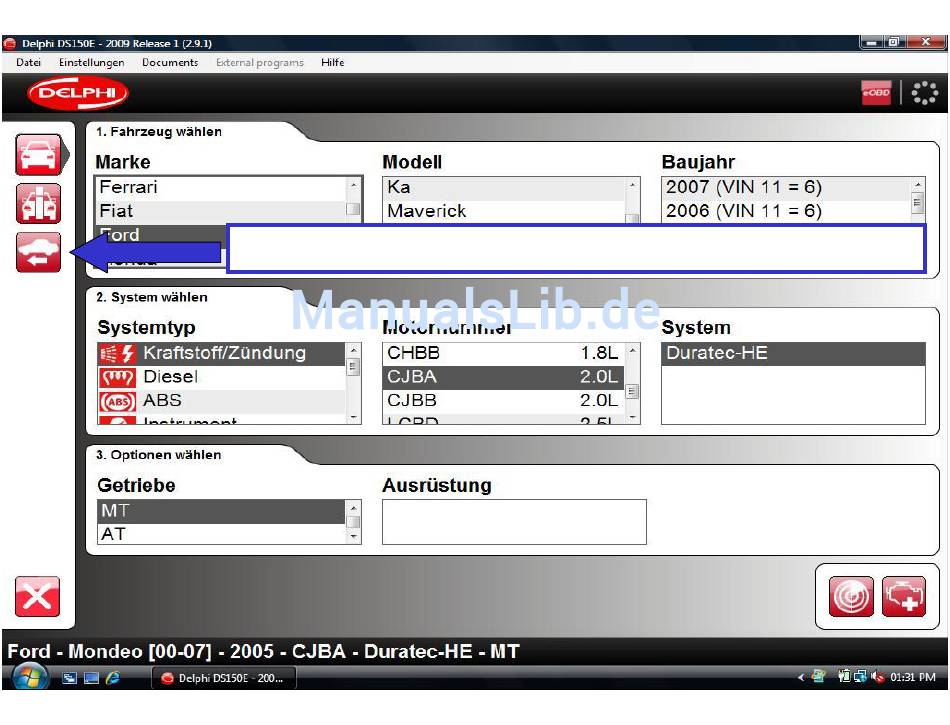Click the car-with-arrow history icon
This screenshot has width=950, height=725.
coord(38,252)
